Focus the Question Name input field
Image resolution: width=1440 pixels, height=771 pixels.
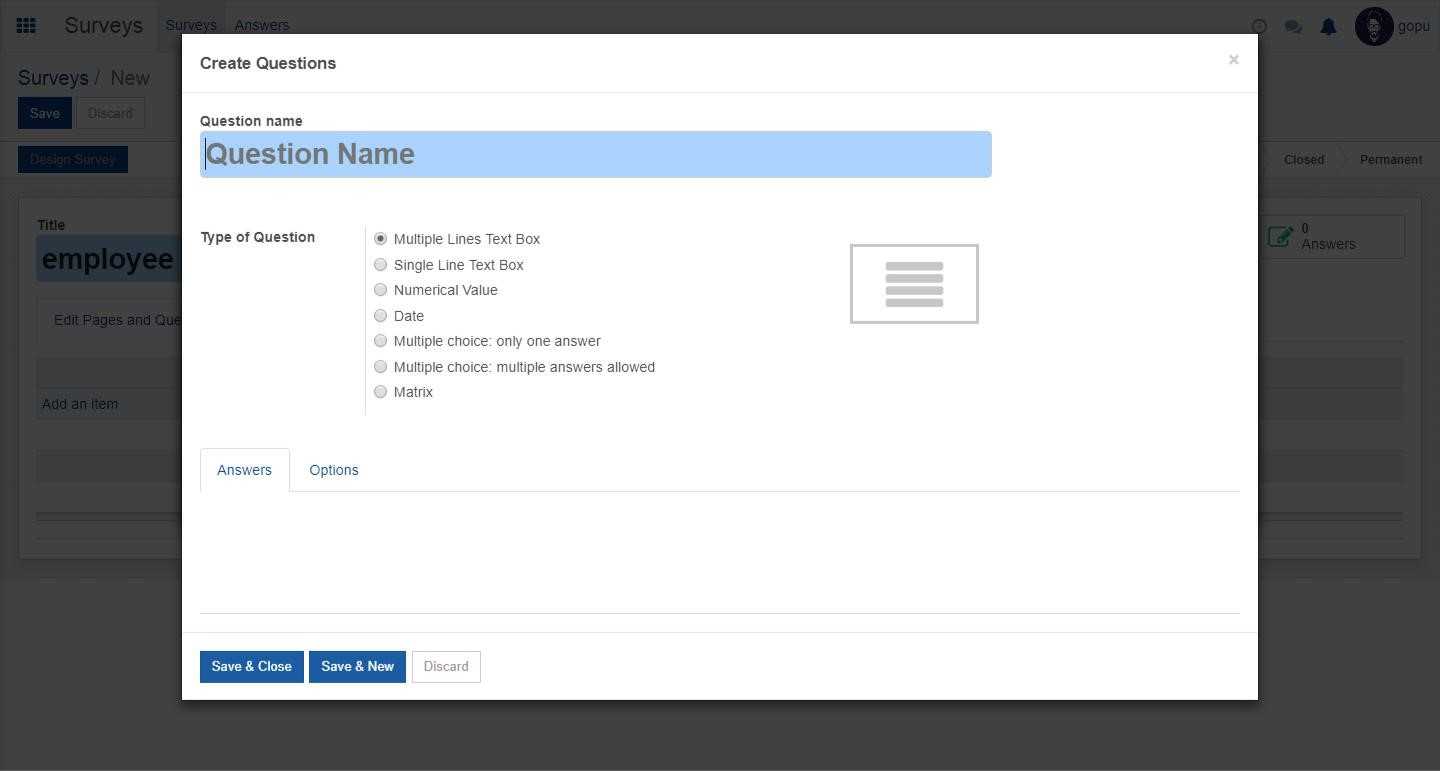(595, 154)
